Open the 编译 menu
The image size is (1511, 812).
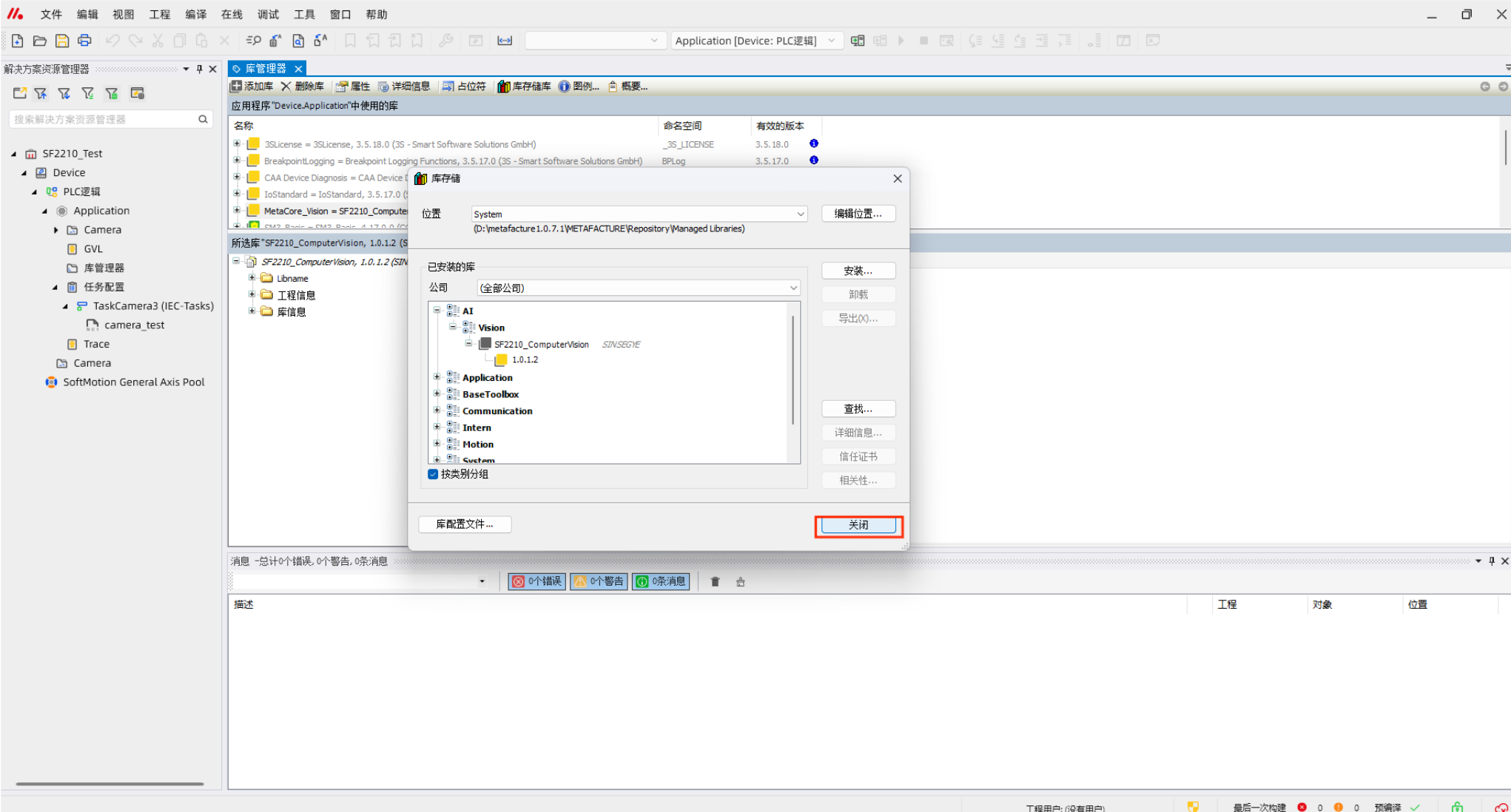click(195, 14)
